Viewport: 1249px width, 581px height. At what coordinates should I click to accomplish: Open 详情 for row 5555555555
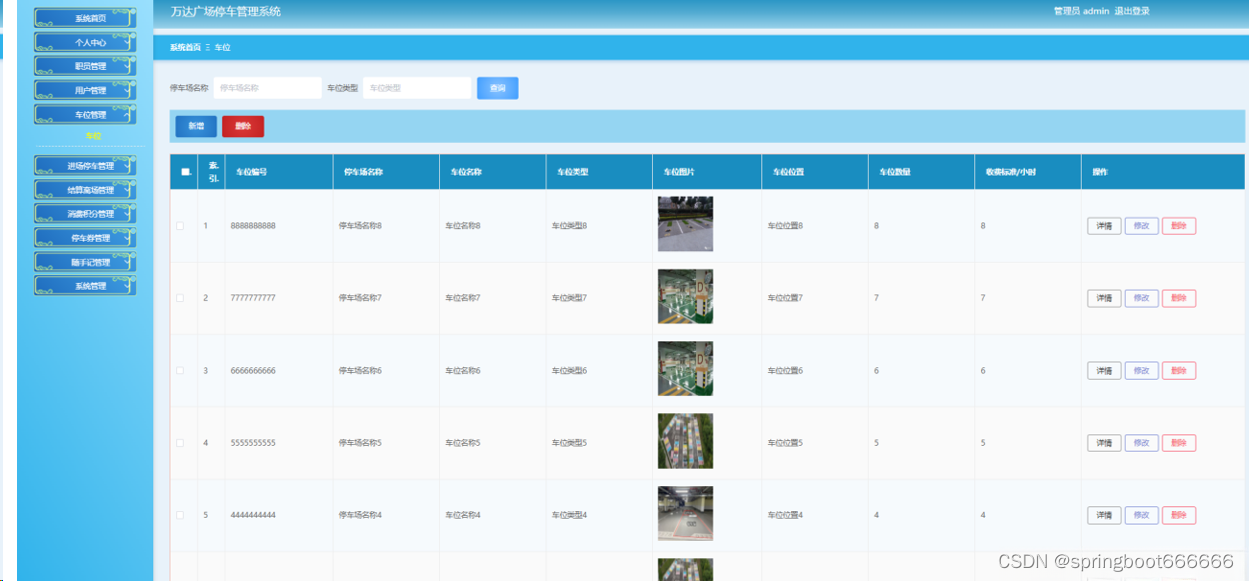pyautogui.click(x=1104, y=443)
